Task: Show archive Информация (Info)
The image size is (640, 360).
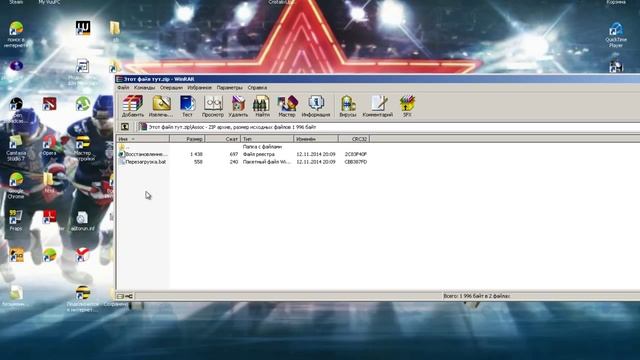Action: [316, 106]
